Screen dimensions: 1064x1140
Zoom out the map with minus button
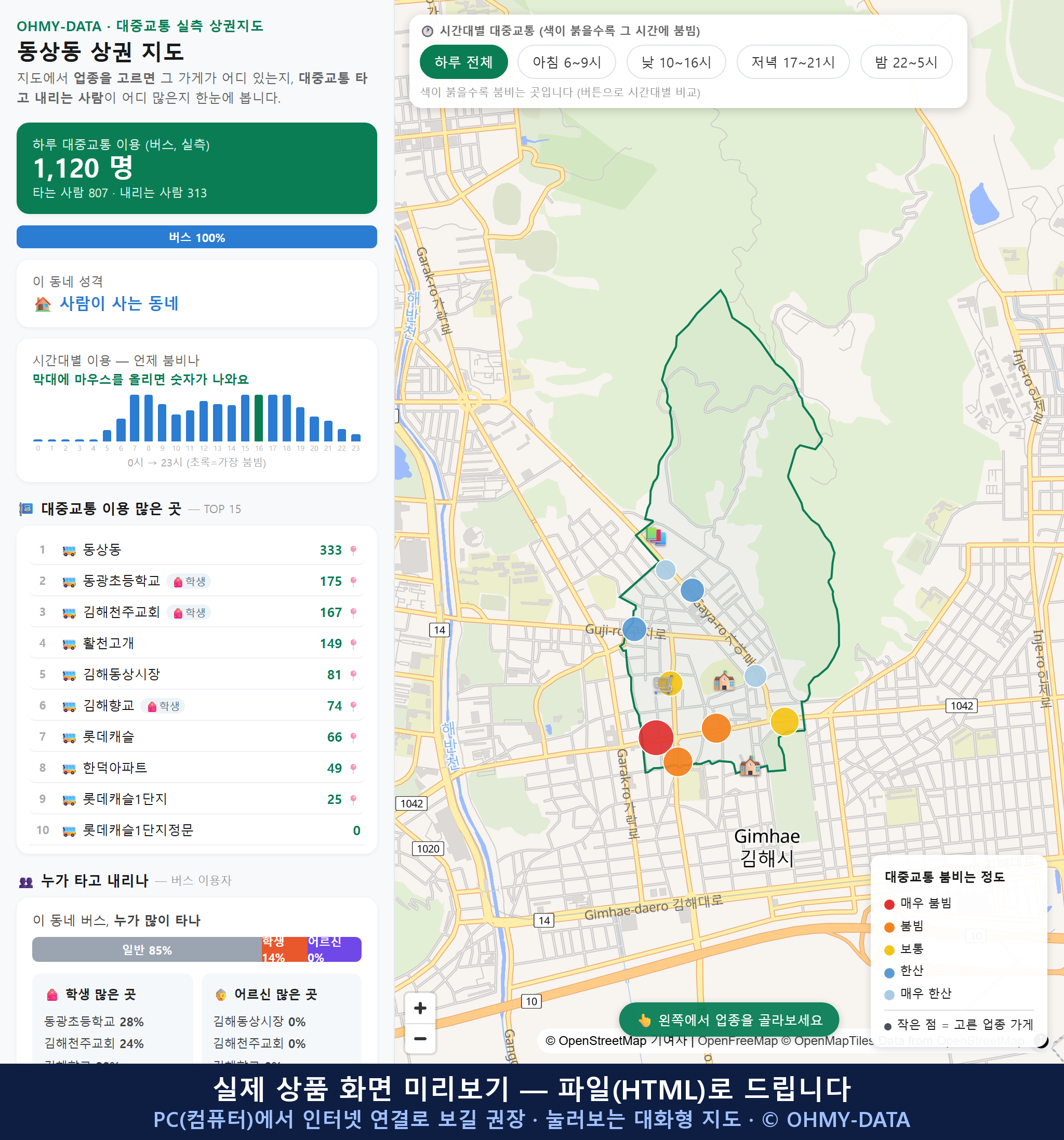tap(420, 1039)
